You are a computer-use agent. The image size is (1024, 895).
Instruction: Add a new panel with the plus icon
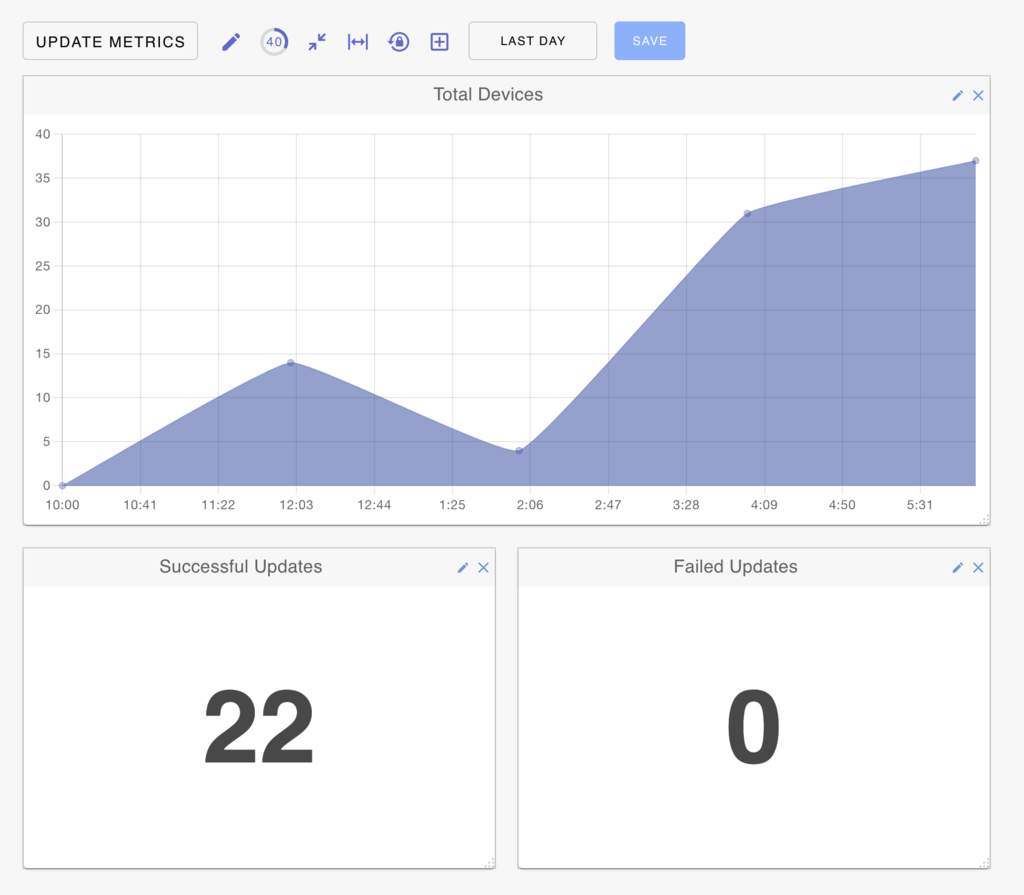pos(440,42)
